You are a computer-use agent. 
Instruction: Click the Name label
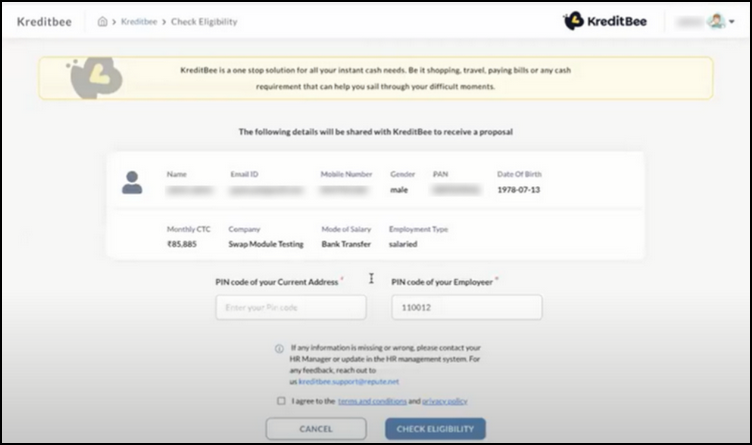point(176,174)
